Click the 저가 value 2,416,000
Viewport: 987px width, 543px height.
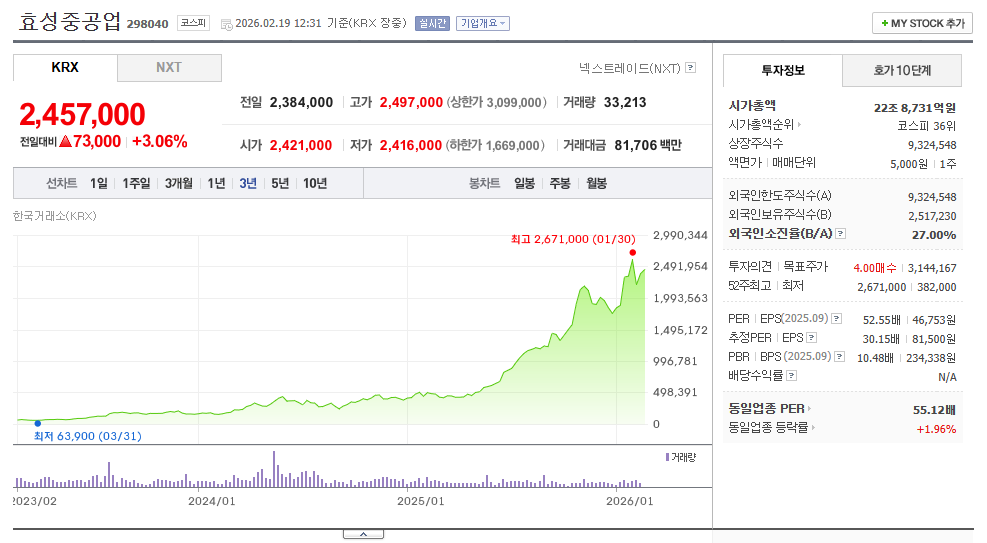(x=410, y=145)
